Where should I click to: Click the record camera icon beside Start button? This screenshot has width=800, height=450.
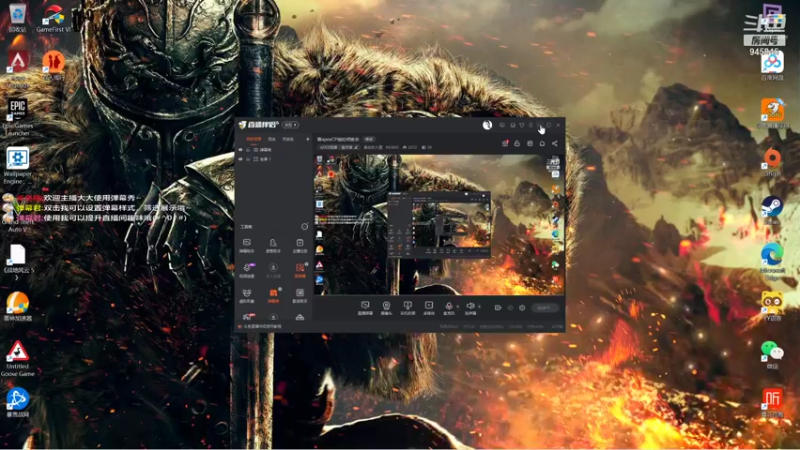(498, 308)
